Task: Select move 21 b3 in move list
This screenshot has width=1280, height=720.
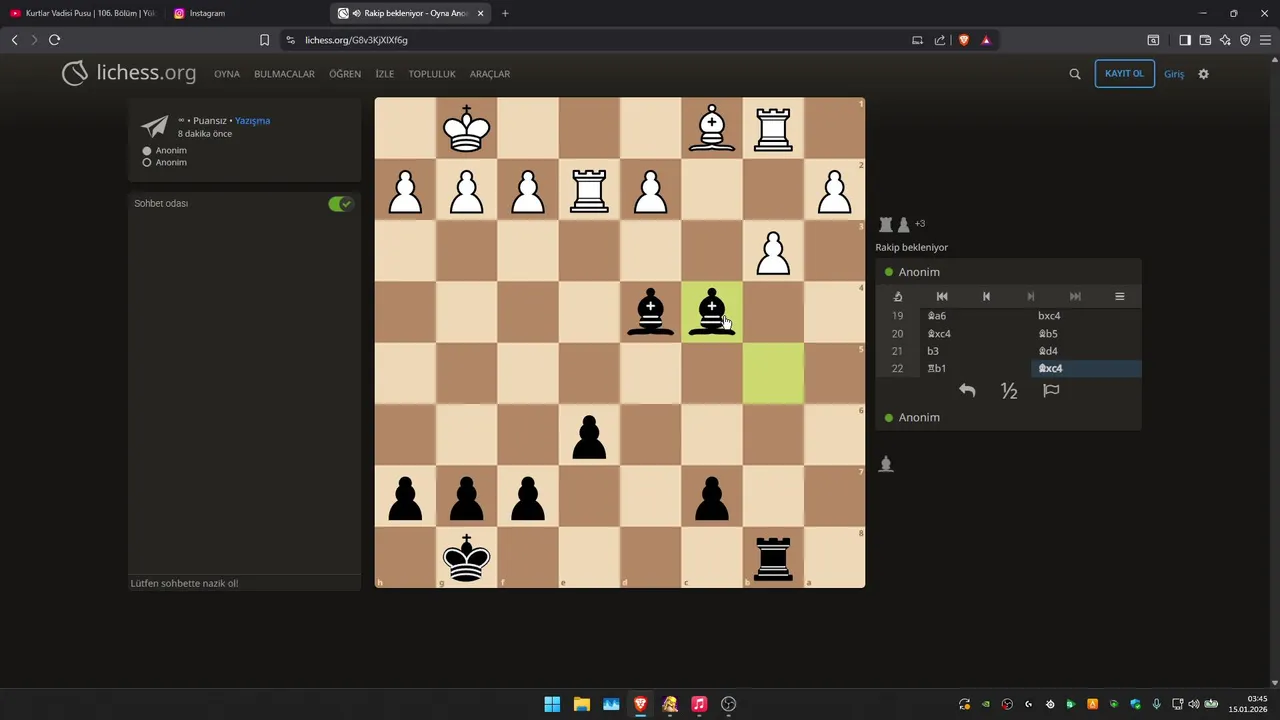Action: (975, 351)
